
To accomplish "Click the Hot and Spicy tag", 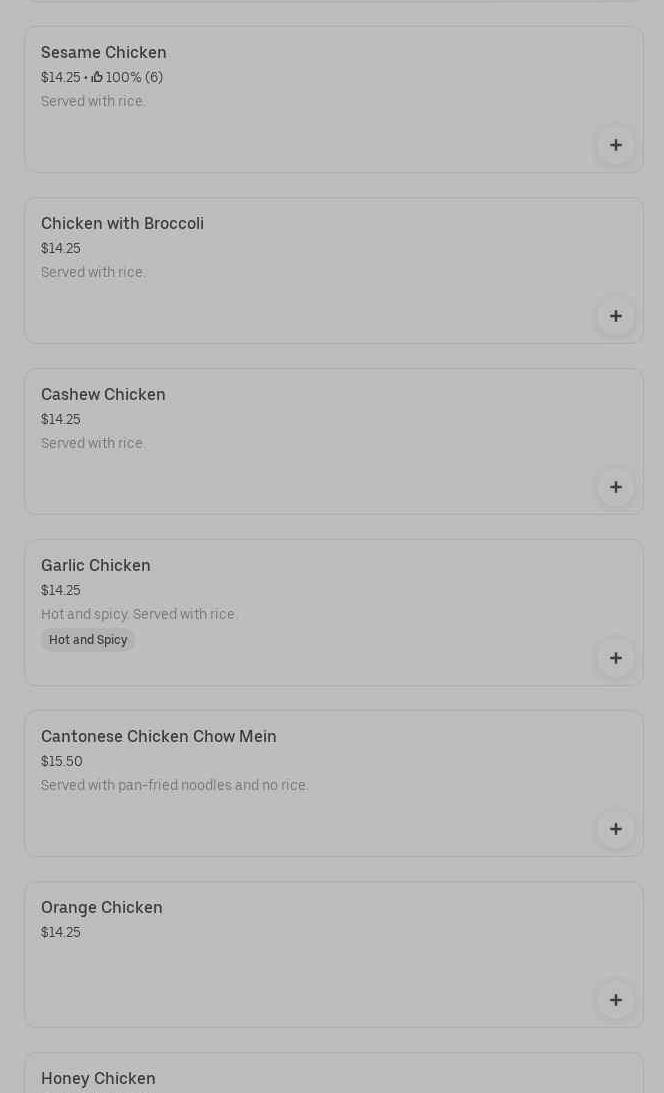I will click(x=88, y=640).
